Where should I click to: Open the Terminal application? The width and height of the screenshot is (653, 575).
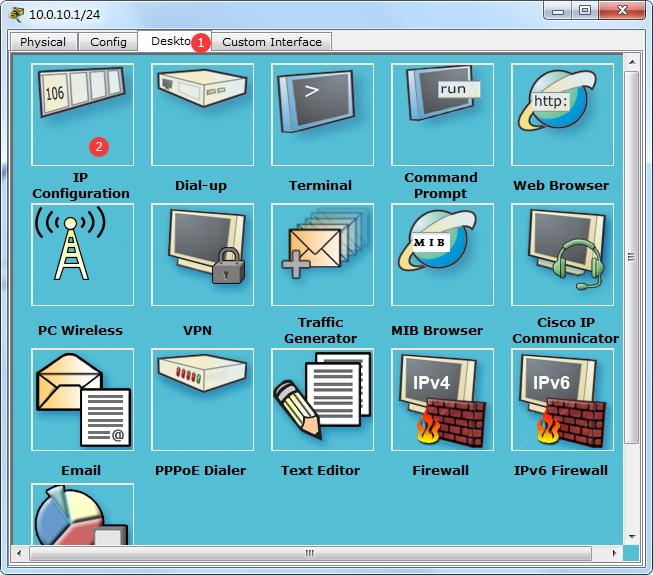point(322,114)
